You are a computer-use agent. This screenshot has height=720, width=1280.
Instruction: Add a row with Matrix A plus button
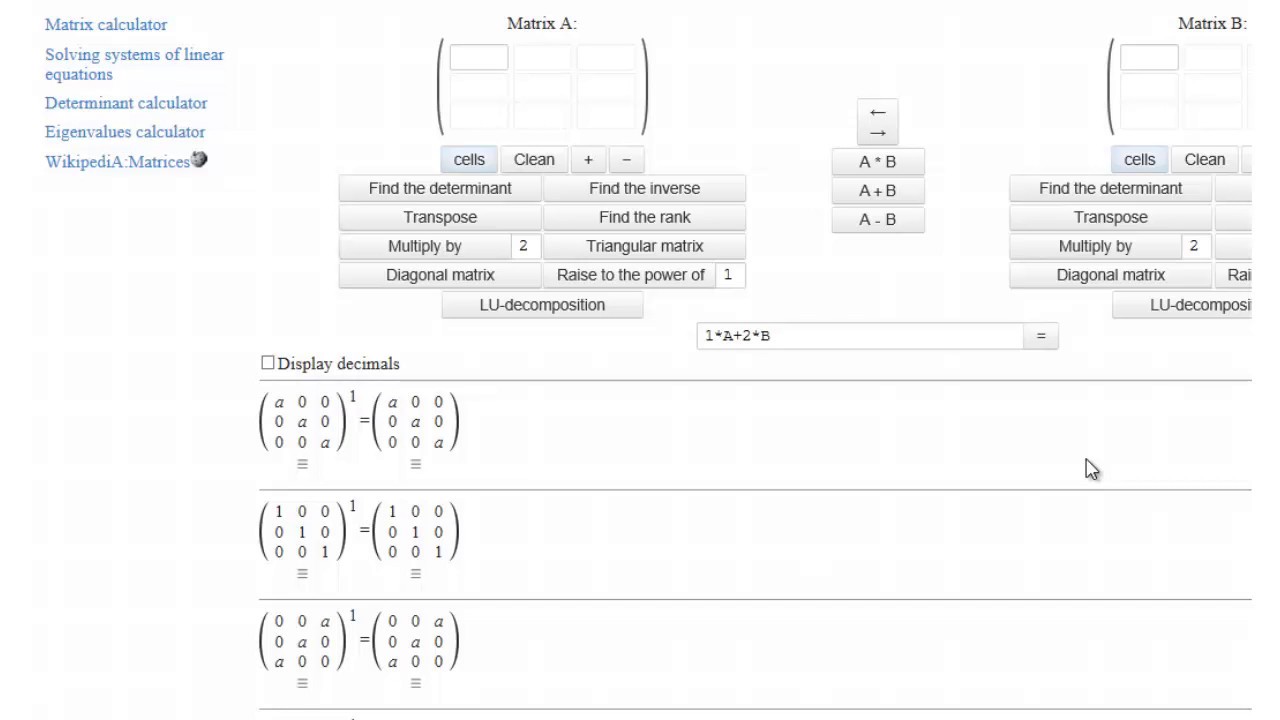pos(588,160)
